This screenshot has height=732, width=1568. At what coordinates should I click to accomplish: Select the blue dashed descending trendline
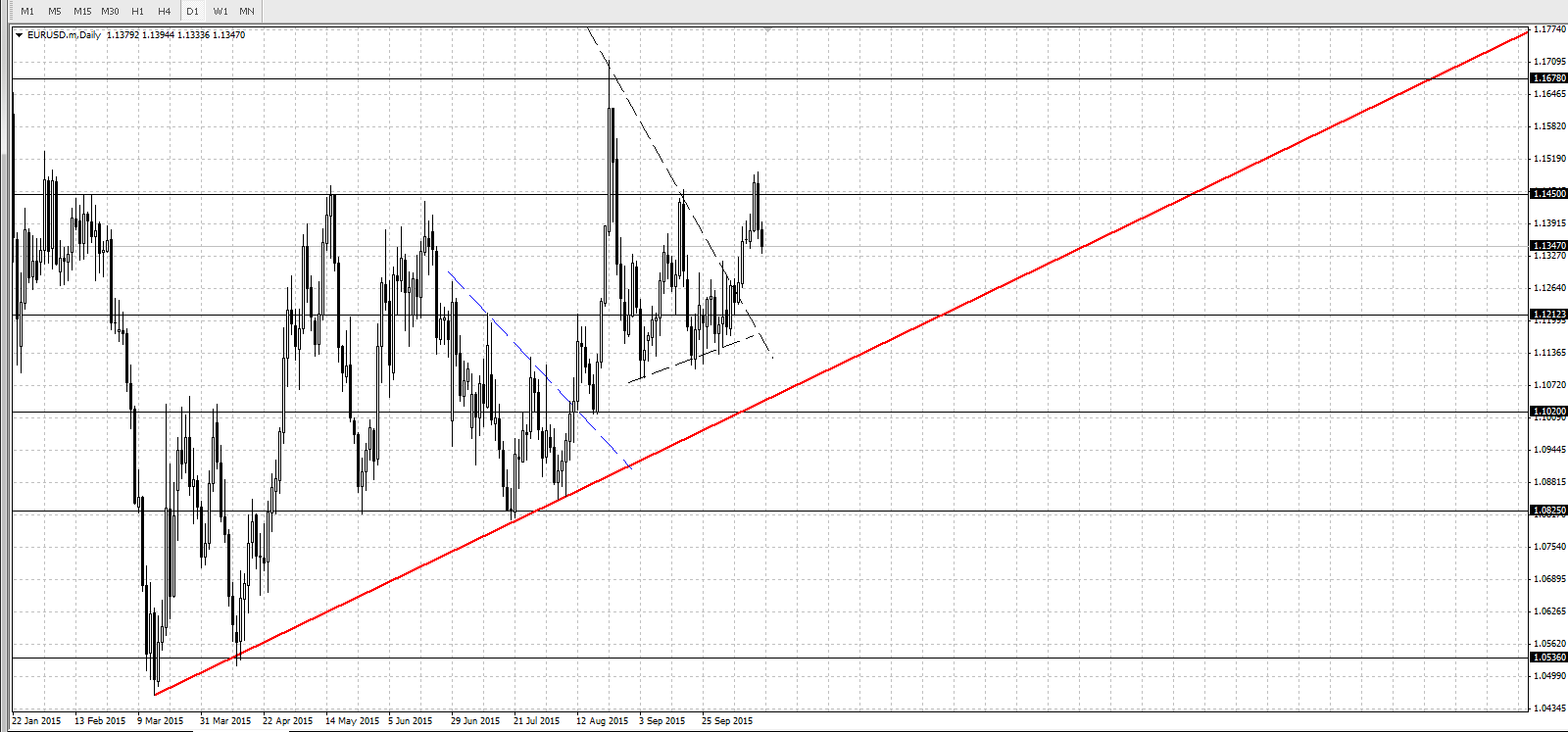coord(539,369)
